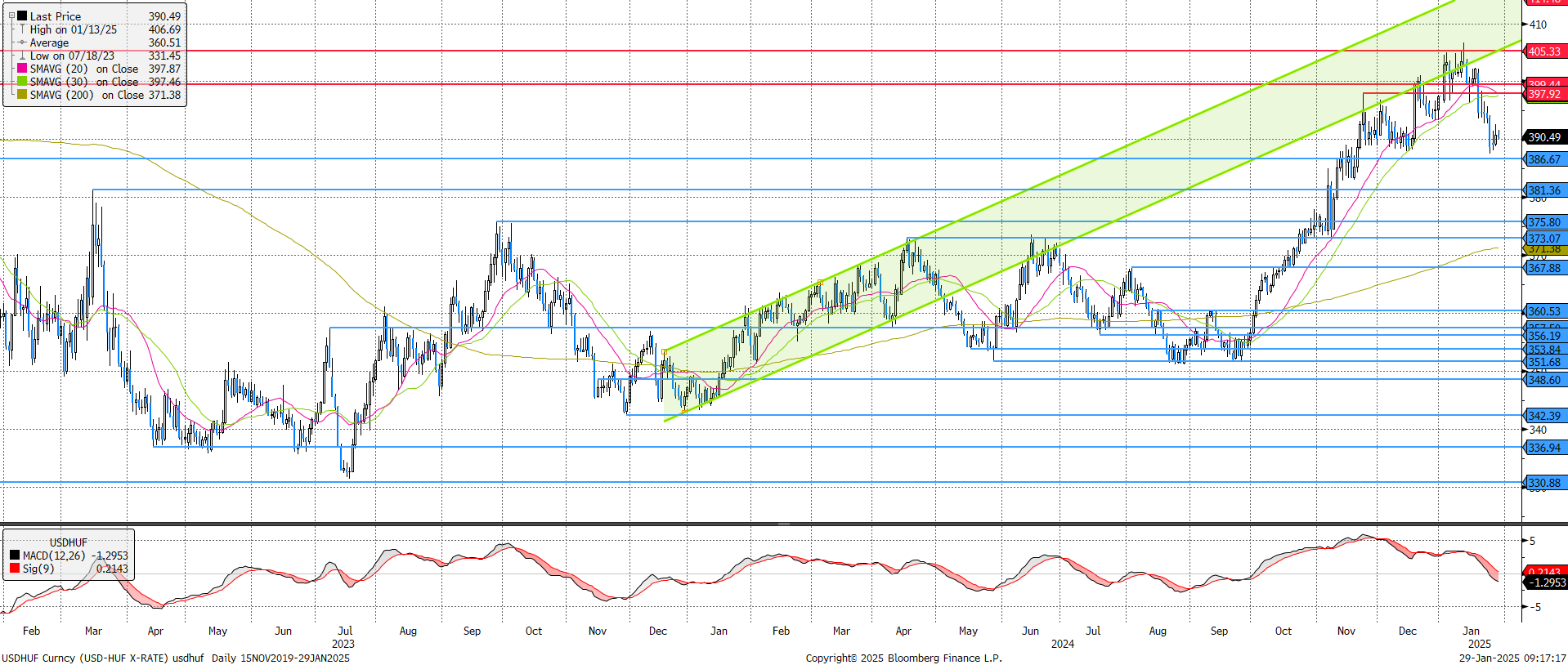Image resolution: width=1568 pixels, height=665 pixels.
Task: Select the blue 336.94 level tag
Action: pyautogui.click(x=1545, y=448)
